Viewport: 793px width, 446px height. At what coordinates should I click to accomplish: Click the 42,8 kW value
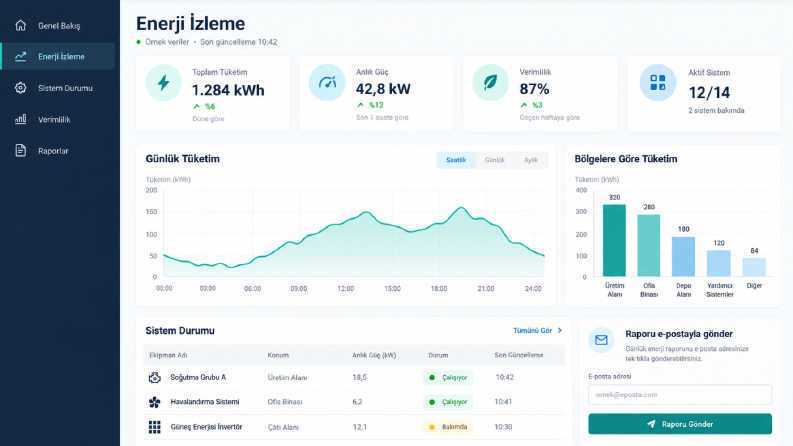click(383, 89)
